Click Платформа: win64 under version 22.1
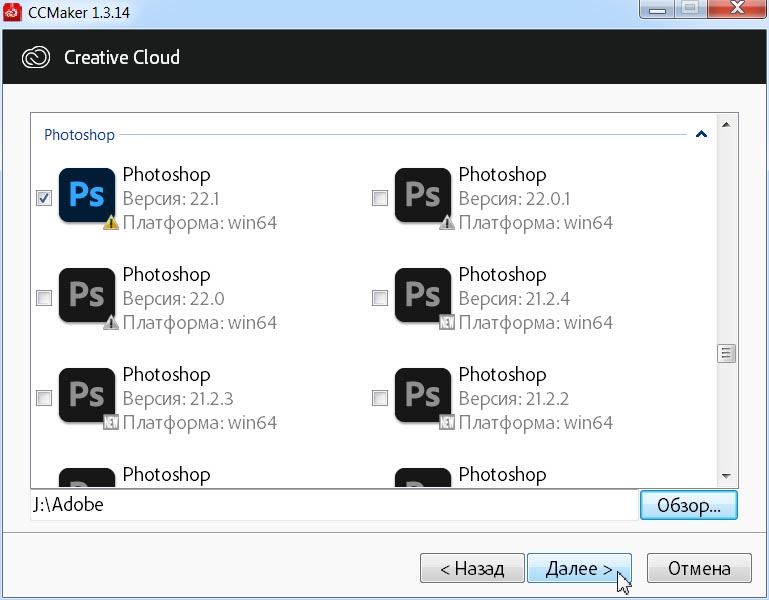 point(200,223)
